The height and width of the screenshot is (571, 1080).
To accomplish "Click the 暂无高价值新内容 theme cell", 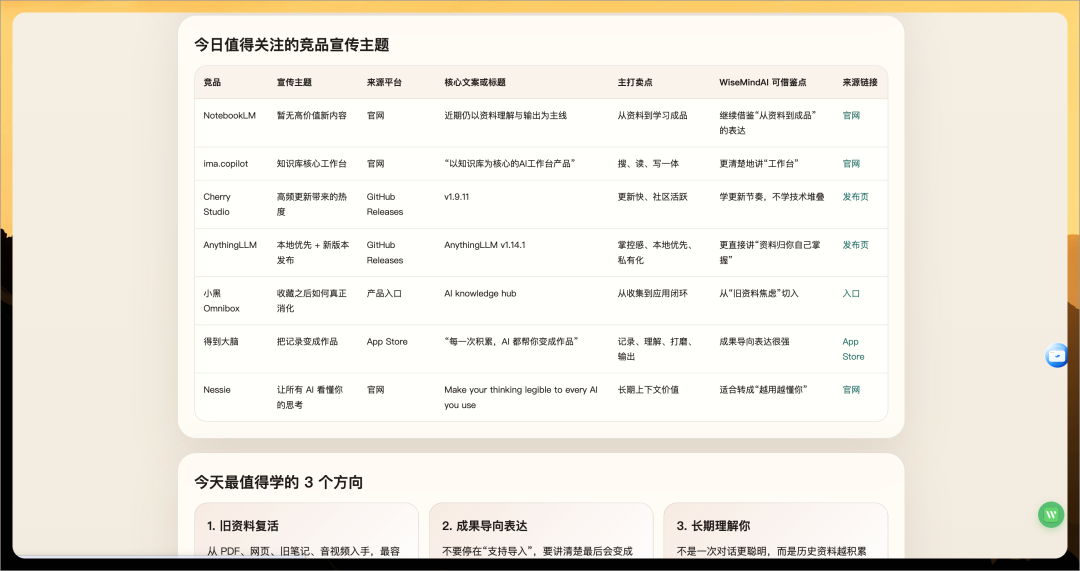I will coord(312,116).
